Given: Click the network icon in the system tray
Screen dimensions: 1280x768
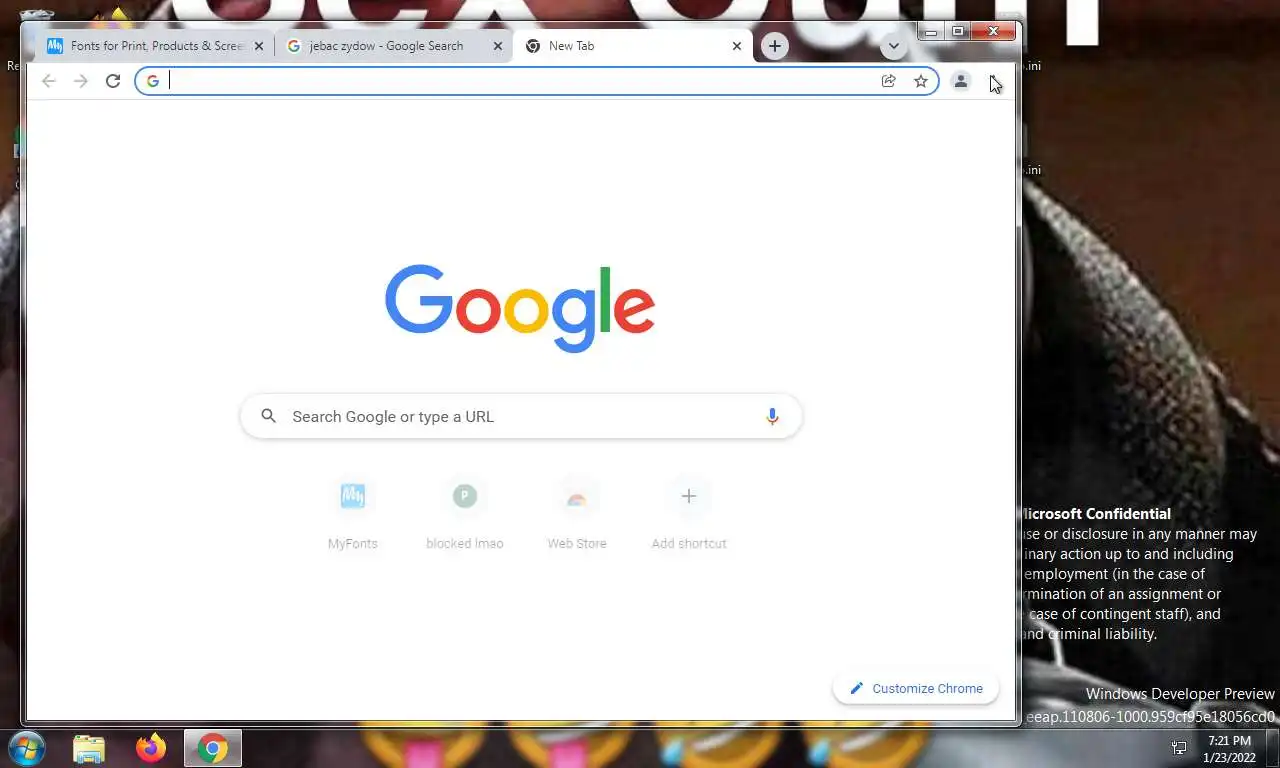Looking at the screenshot, I should 1179,748.
